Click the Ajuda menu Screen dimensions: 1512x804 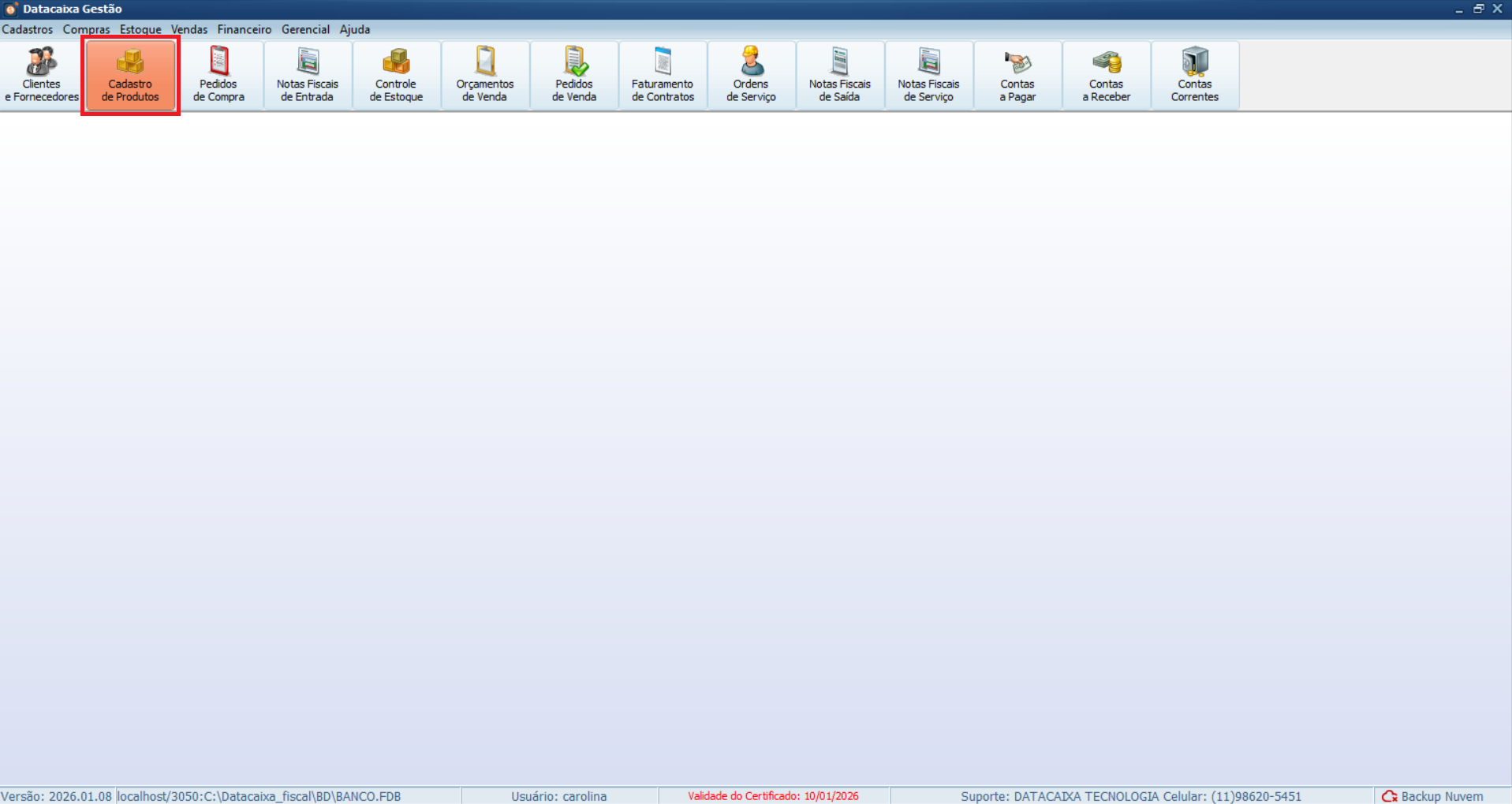[x=355, y=29]
